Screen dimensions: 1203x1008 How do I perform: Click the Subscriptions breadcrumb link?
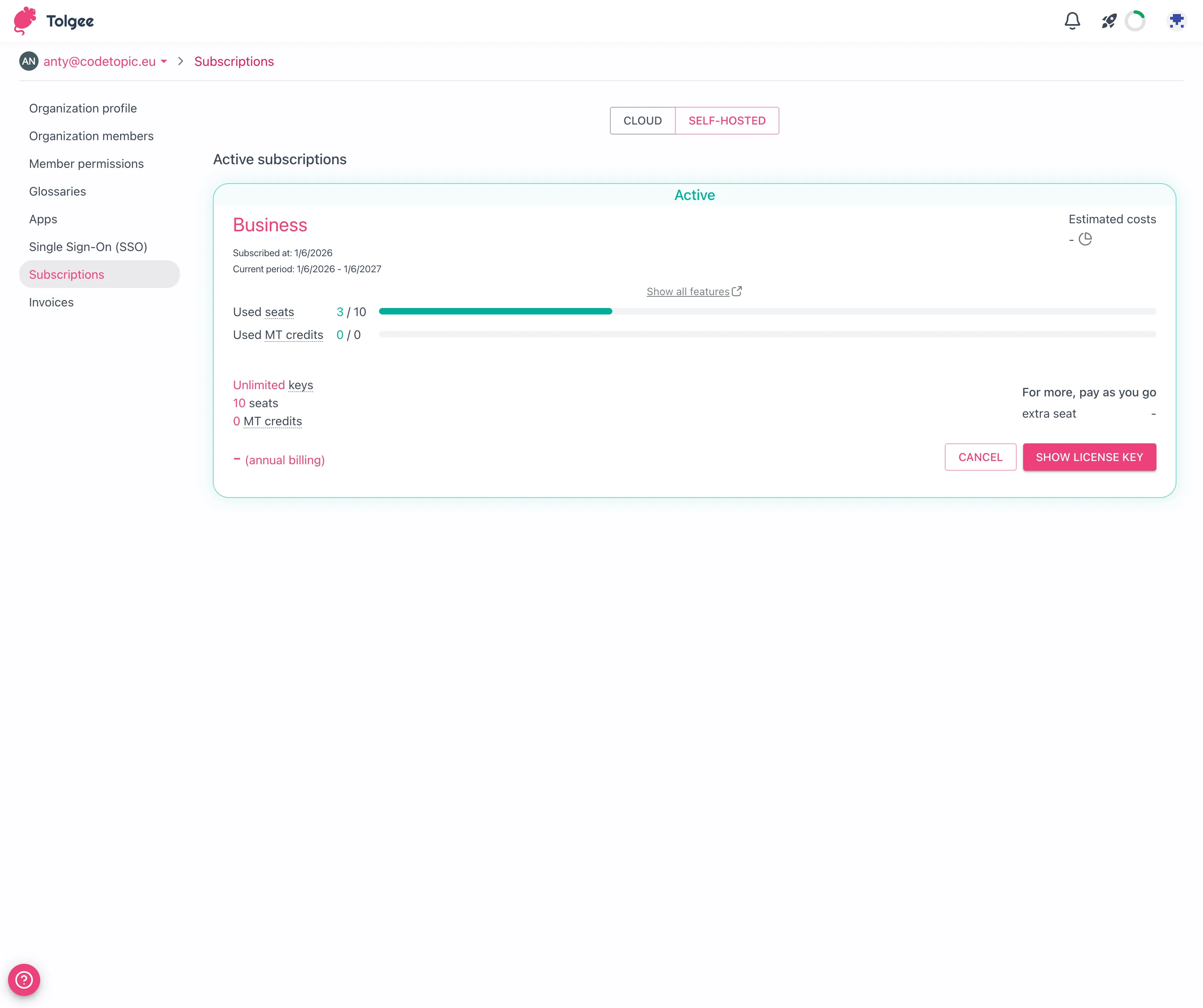[x=234, y=61]
